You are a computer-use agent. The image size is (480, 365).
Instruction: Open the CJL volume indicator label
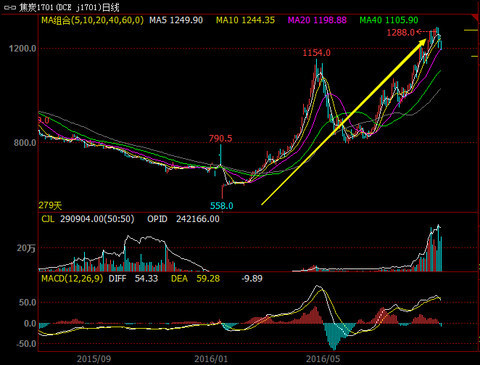click(x=48, y=219)
